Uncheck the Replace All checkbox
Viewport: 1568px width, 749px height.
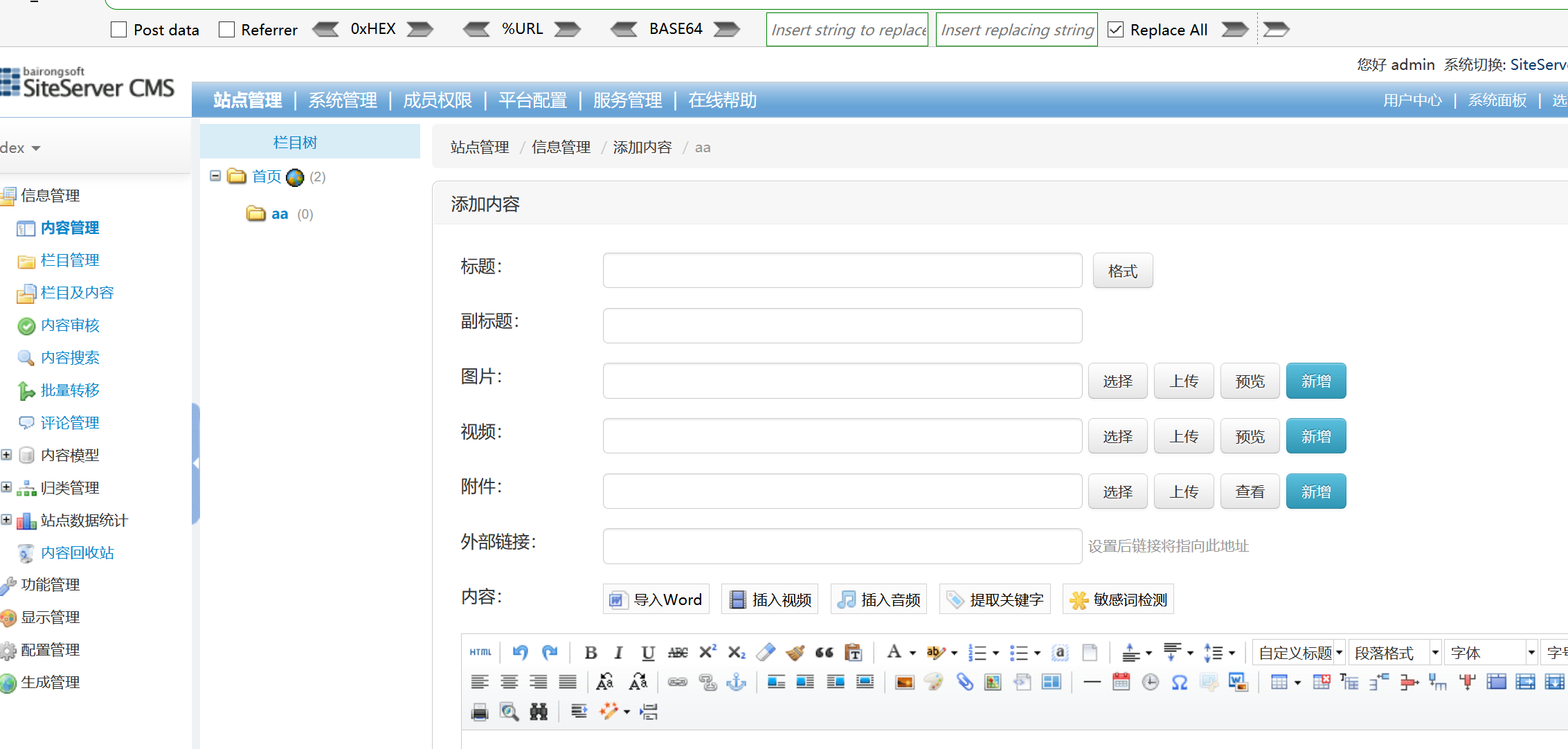tap(1115, 30)
